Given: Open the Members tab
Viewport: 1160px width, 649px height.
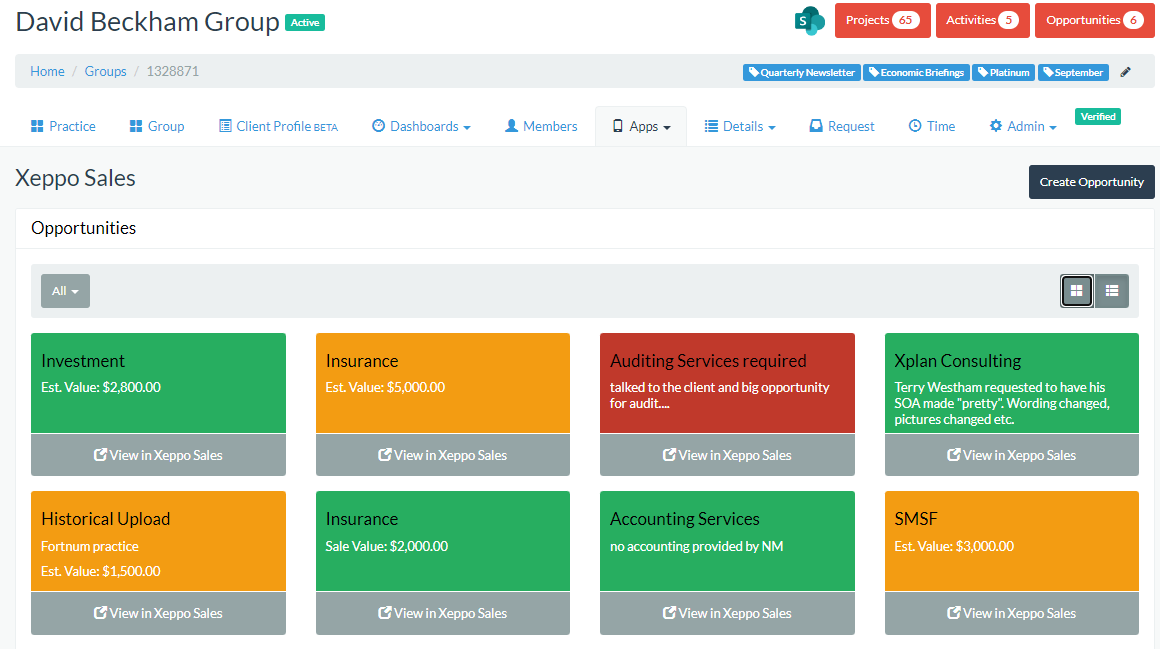Looking at the screenshot, I should [x=541, y=127].
